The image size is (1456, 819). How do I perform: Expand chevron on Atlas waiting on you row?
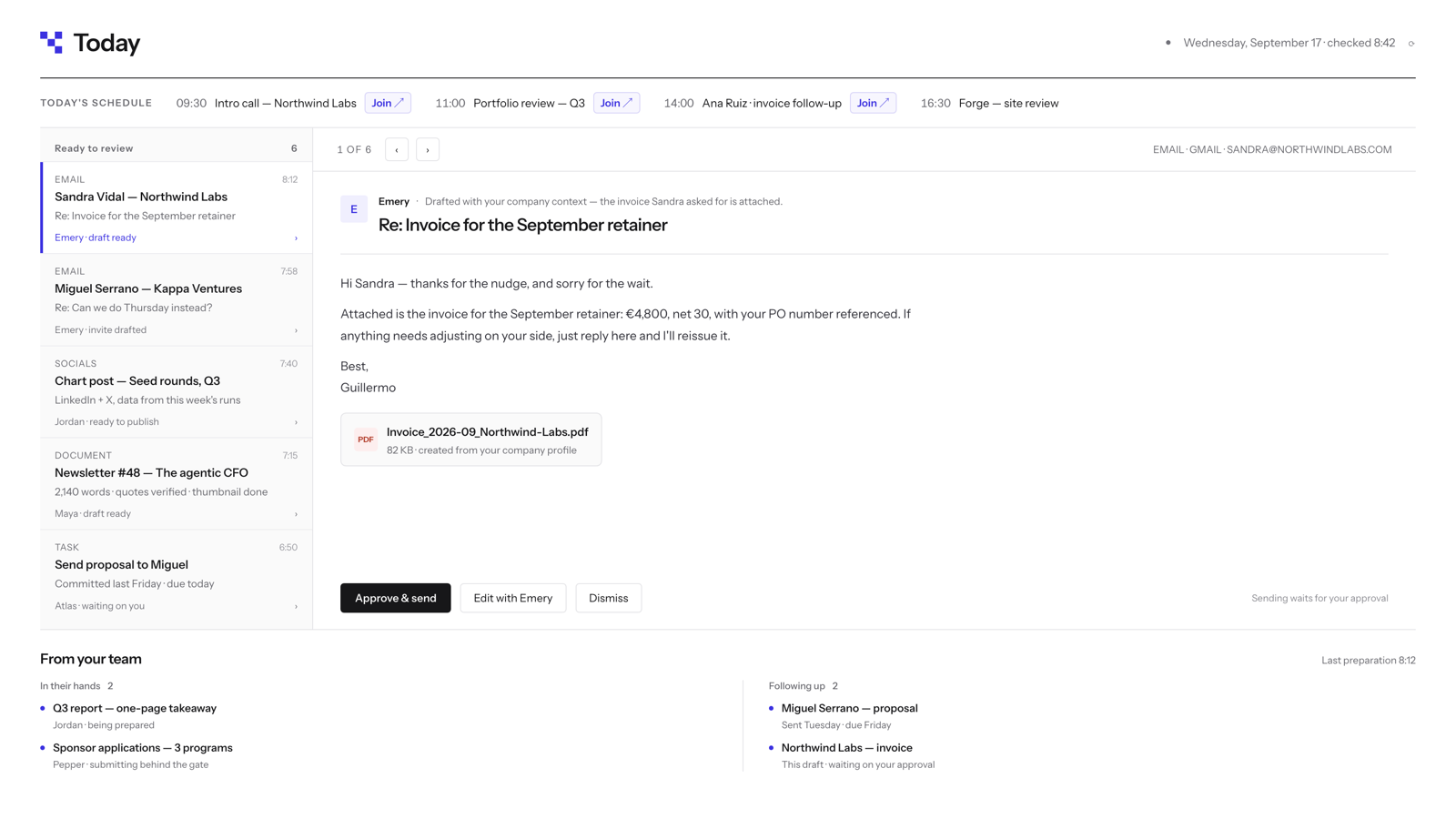pyautogui.click(x=296, y=606)
